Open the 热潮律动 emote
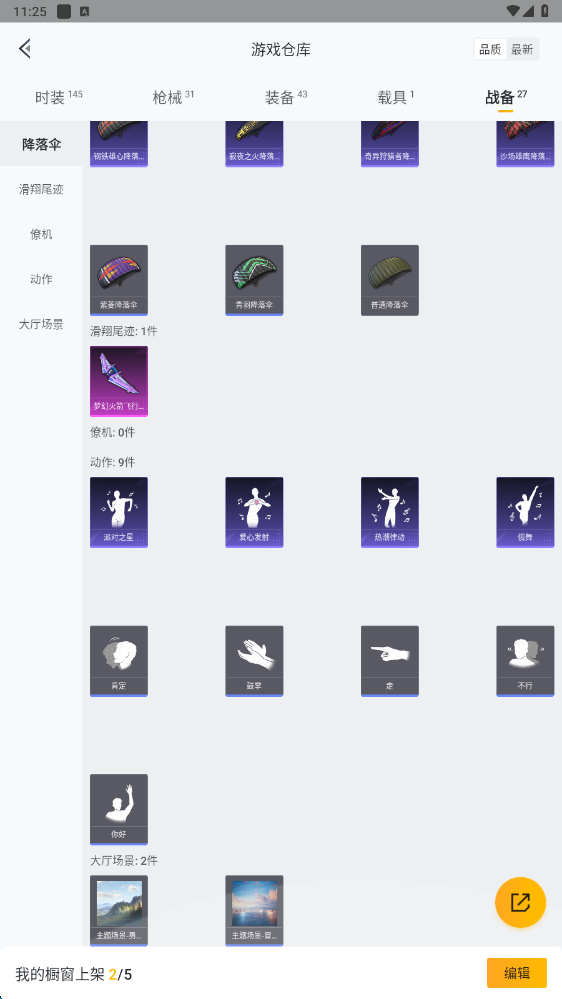This screenshot has height=999, width=562. point(390,512)
